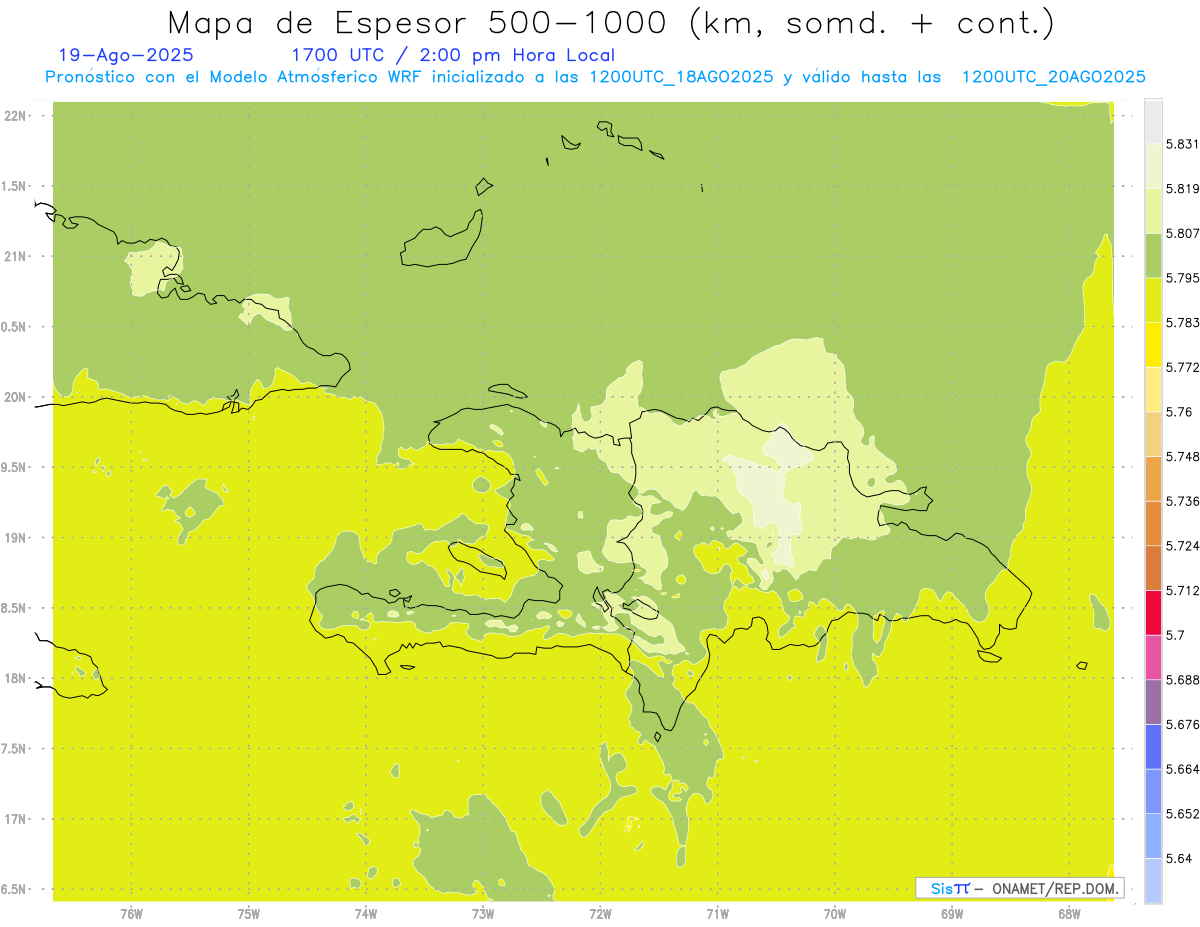This screenshot has width=1200, height=927.
Task: Click the '74W' longitude axis label
Action: (x=366, y=914)
